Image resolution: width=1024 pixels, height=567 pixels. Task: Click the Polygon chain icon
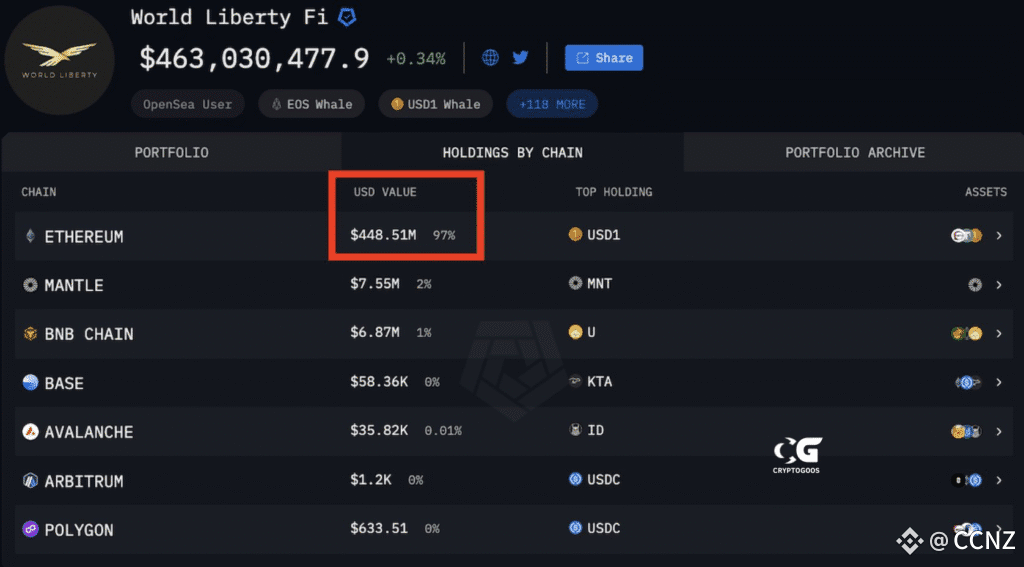click(30, 529)
